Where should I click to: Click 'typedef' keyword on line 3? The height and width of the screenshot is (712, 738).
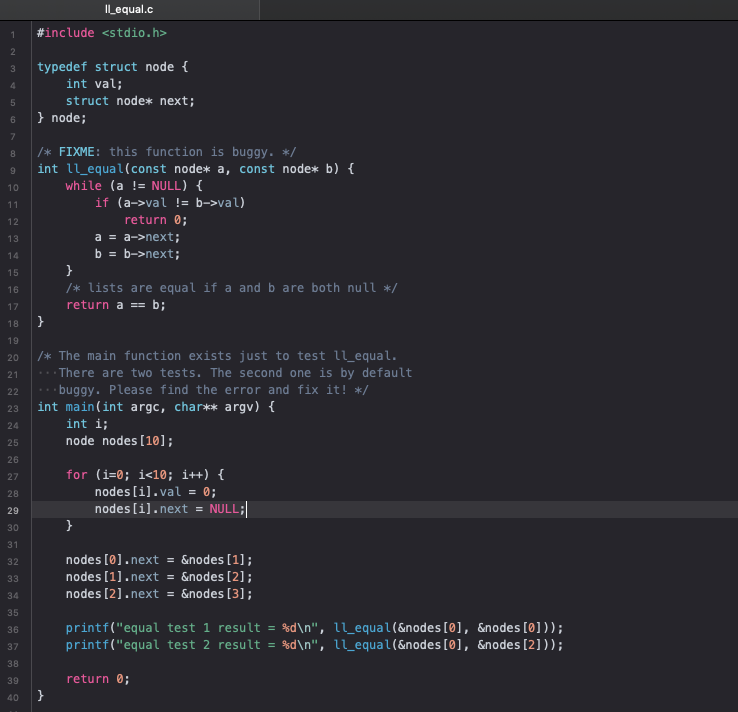(x=62, y=67)
